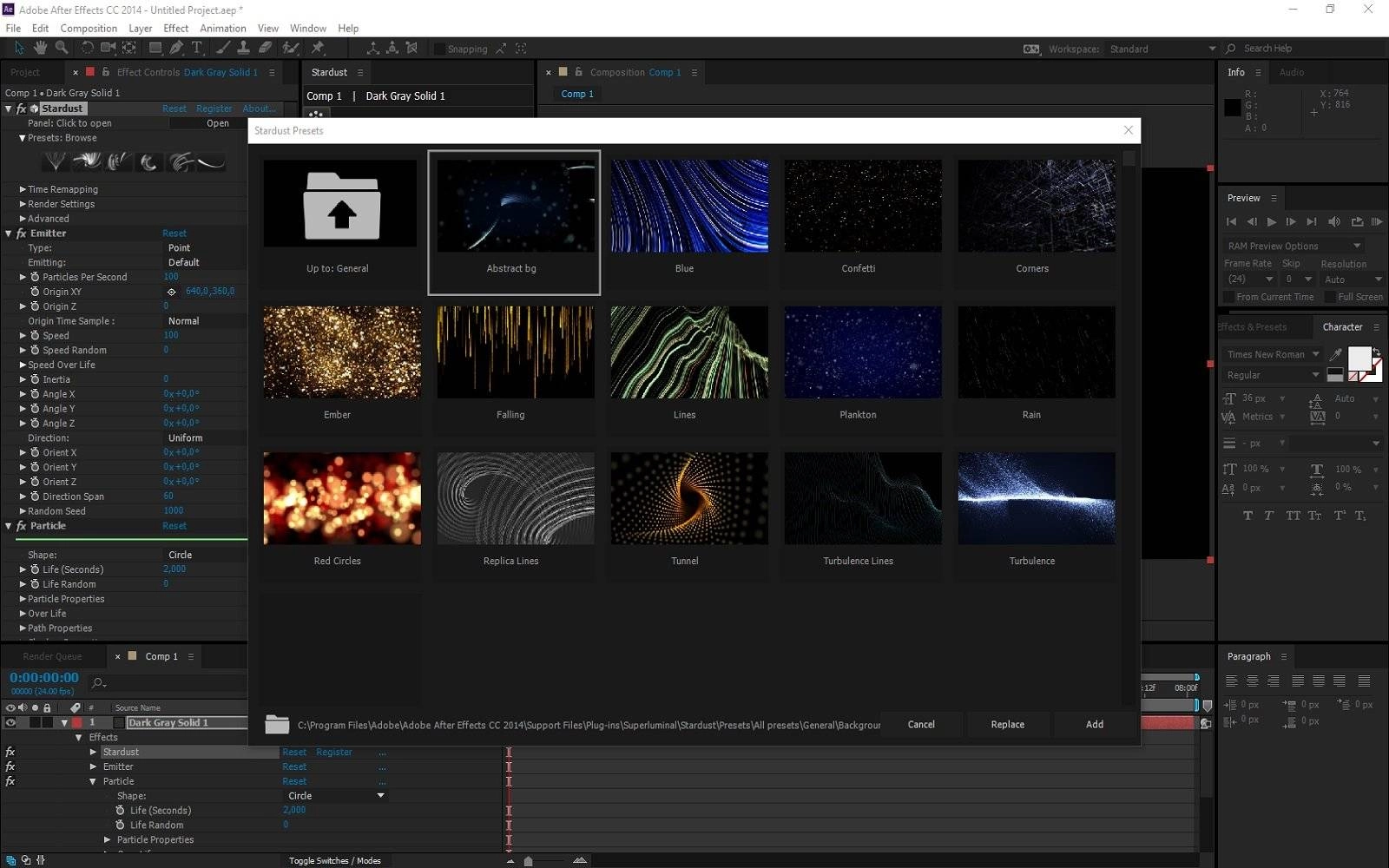Open Effect Controls panel menu icon
Screen dimensions: 1389x868
coord(272,72)
